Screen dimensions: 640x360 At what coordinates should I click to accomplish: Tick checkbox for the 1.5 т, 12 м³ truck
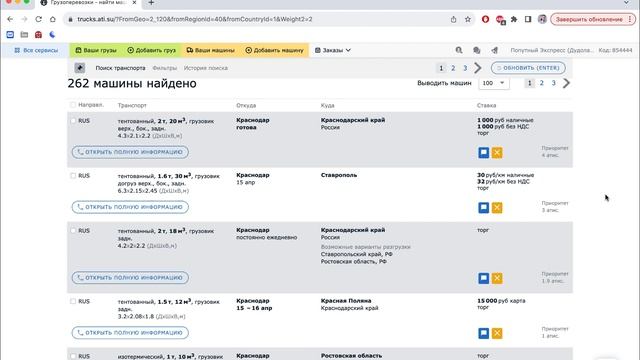(x=73, y=301)
